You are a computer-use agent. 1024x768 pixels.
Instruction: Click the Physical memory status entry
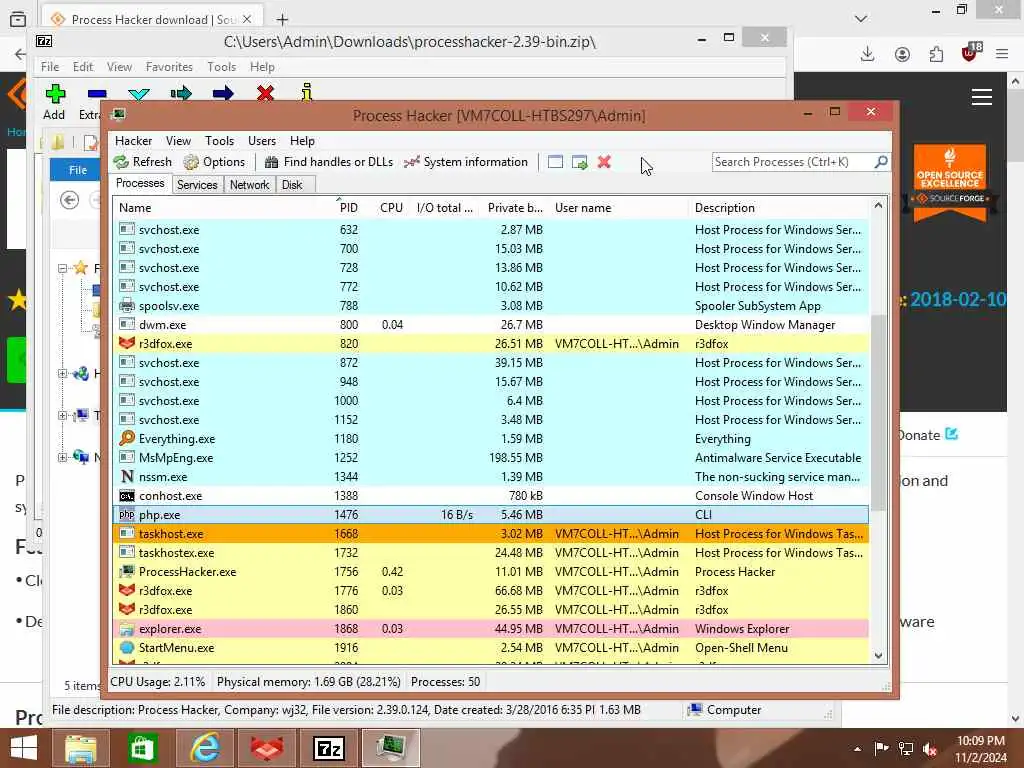point(308,682)
